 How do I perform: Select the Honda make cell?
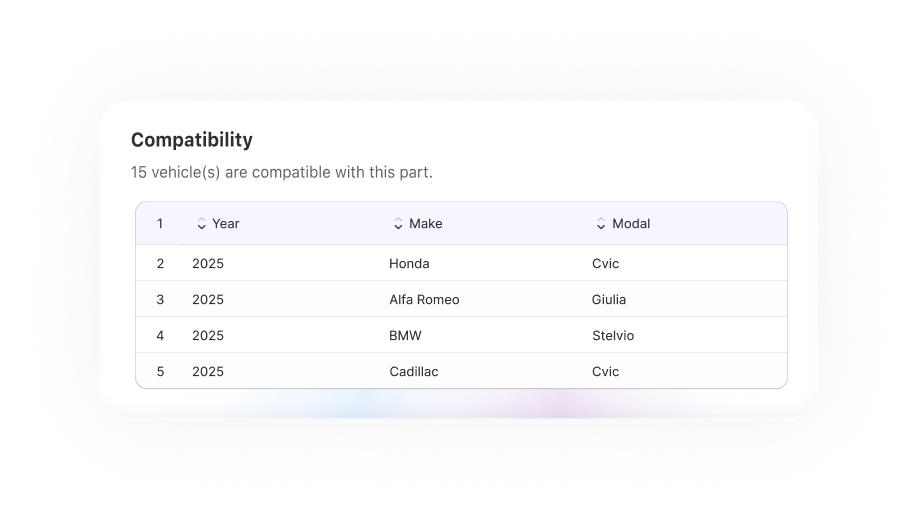coord(409,264)
